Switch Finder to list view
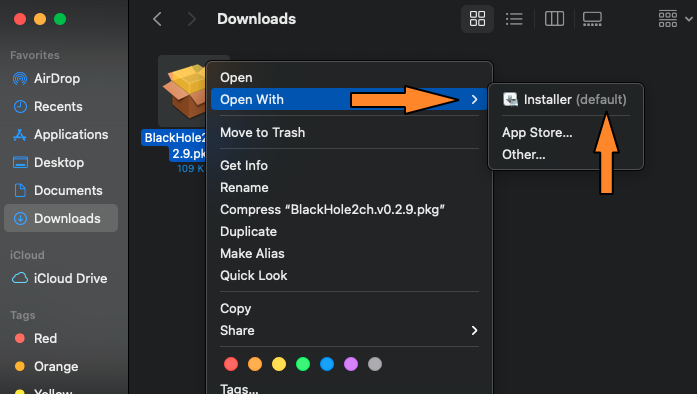Image resolution: width=697 pixels, height=394 pixels. tap(514, 19)
